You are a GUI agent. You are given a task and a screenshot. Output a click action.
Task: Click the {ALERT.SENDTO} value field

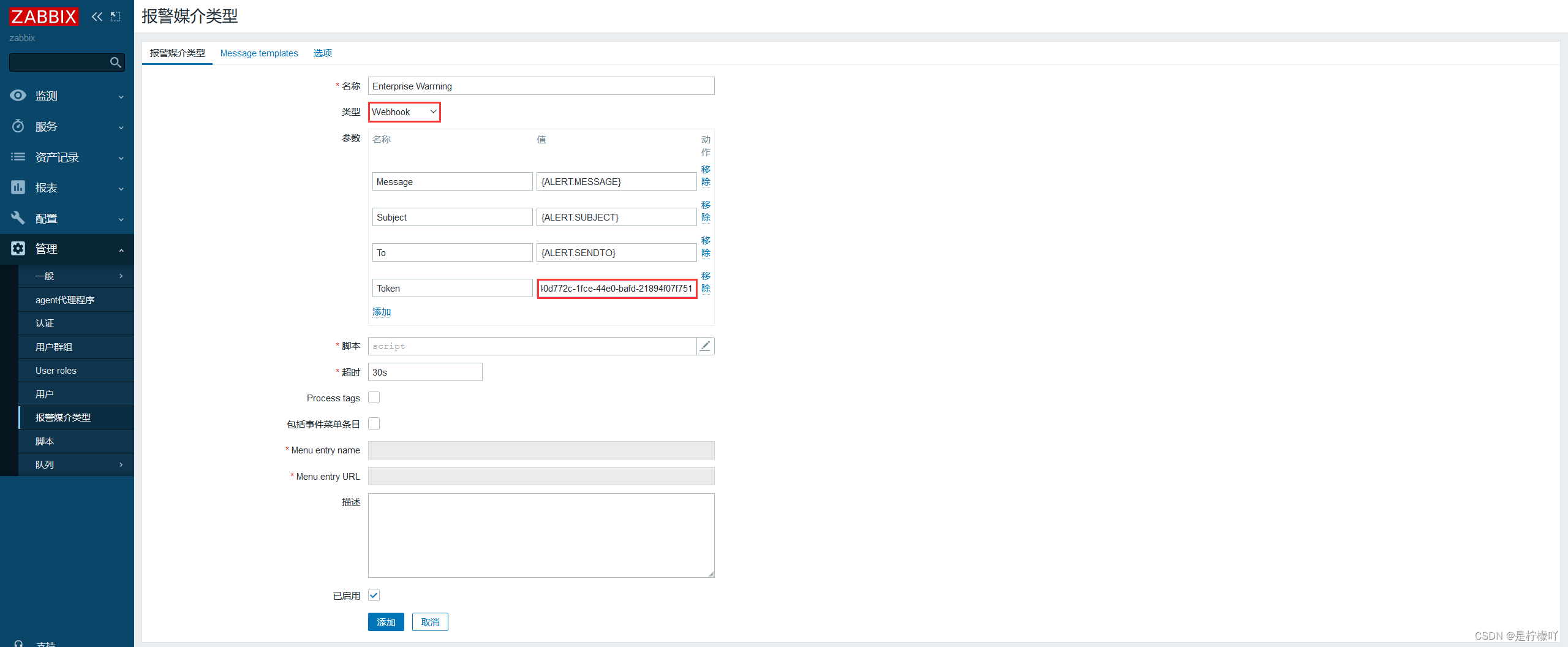point(616,252)
